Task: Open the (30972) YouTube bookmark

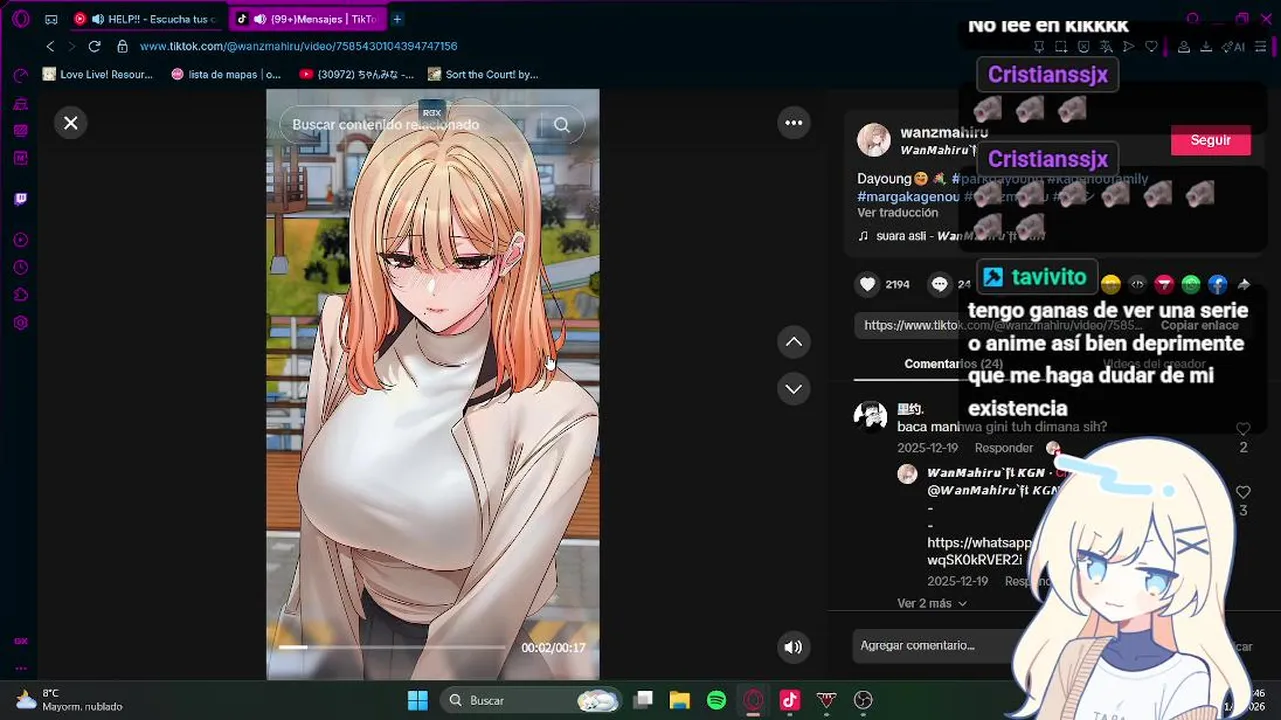Action: [x=356, y=74]
